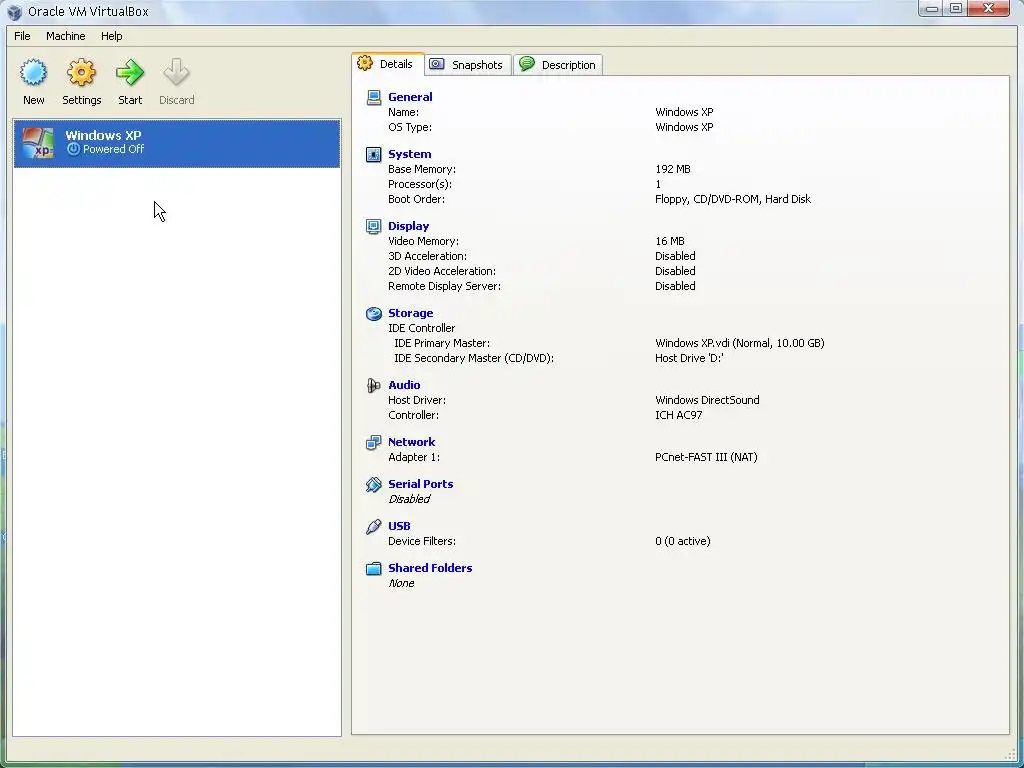The height and width of the screenshot is (768, 1024).
Task: Click the New button label
Action: pos(33,100)
